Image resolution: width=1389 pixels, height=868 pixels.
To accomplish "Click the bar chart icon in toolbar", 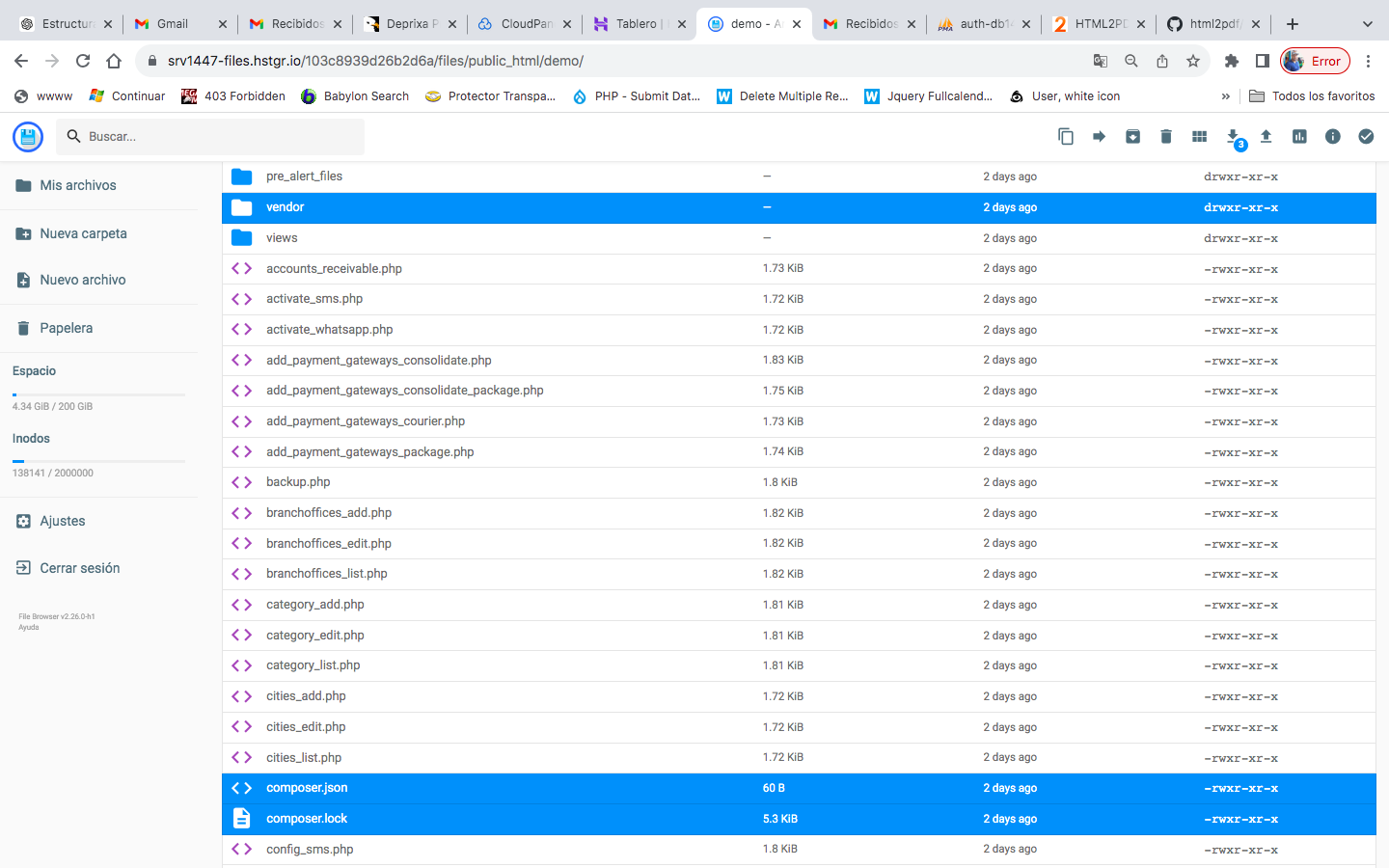I will point(1299,137).
